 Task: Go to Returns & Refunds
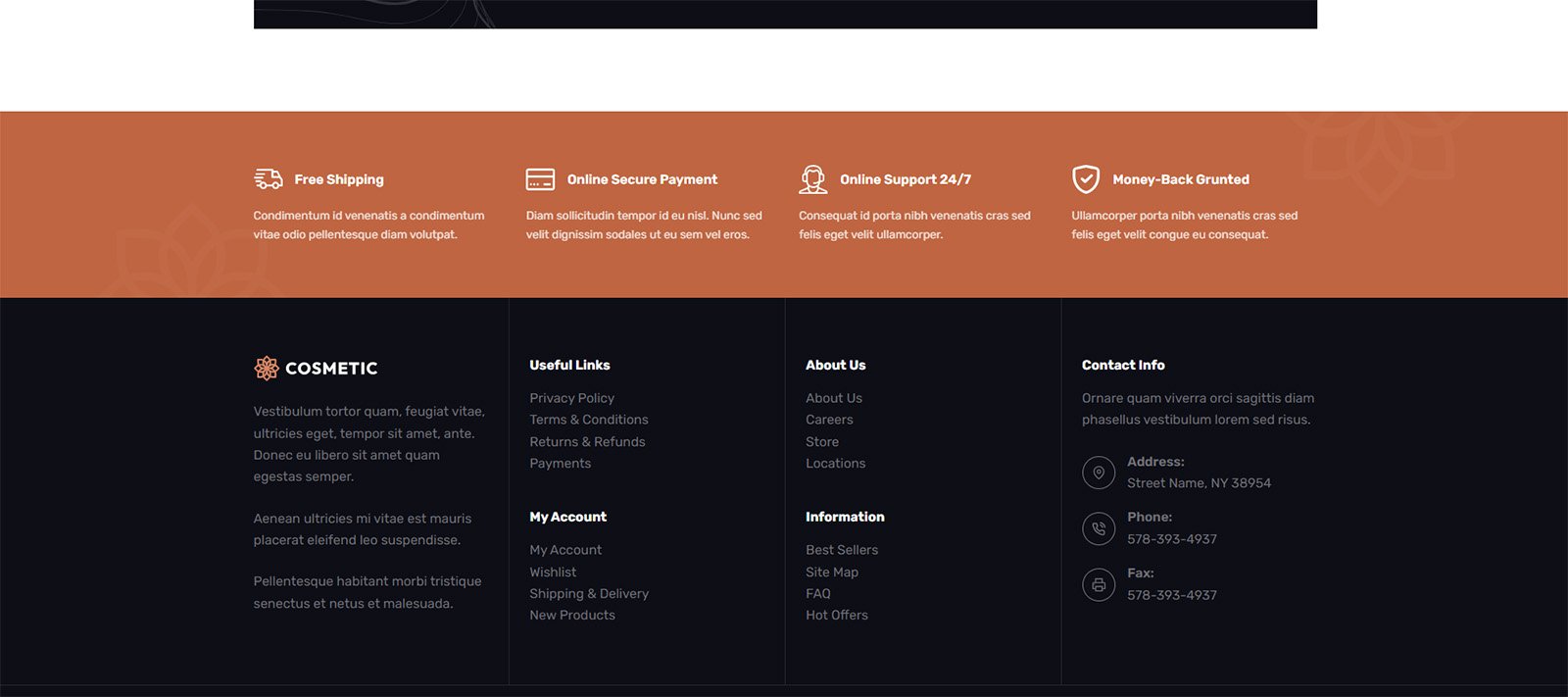[x=587, y=442]
